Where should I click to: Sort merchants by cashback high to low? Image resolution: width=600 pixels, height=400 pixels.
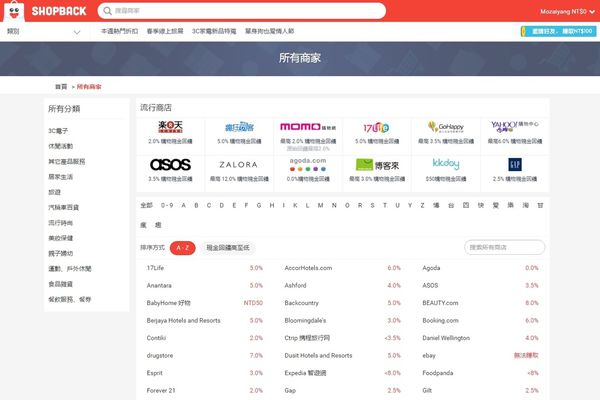point(228,248)
